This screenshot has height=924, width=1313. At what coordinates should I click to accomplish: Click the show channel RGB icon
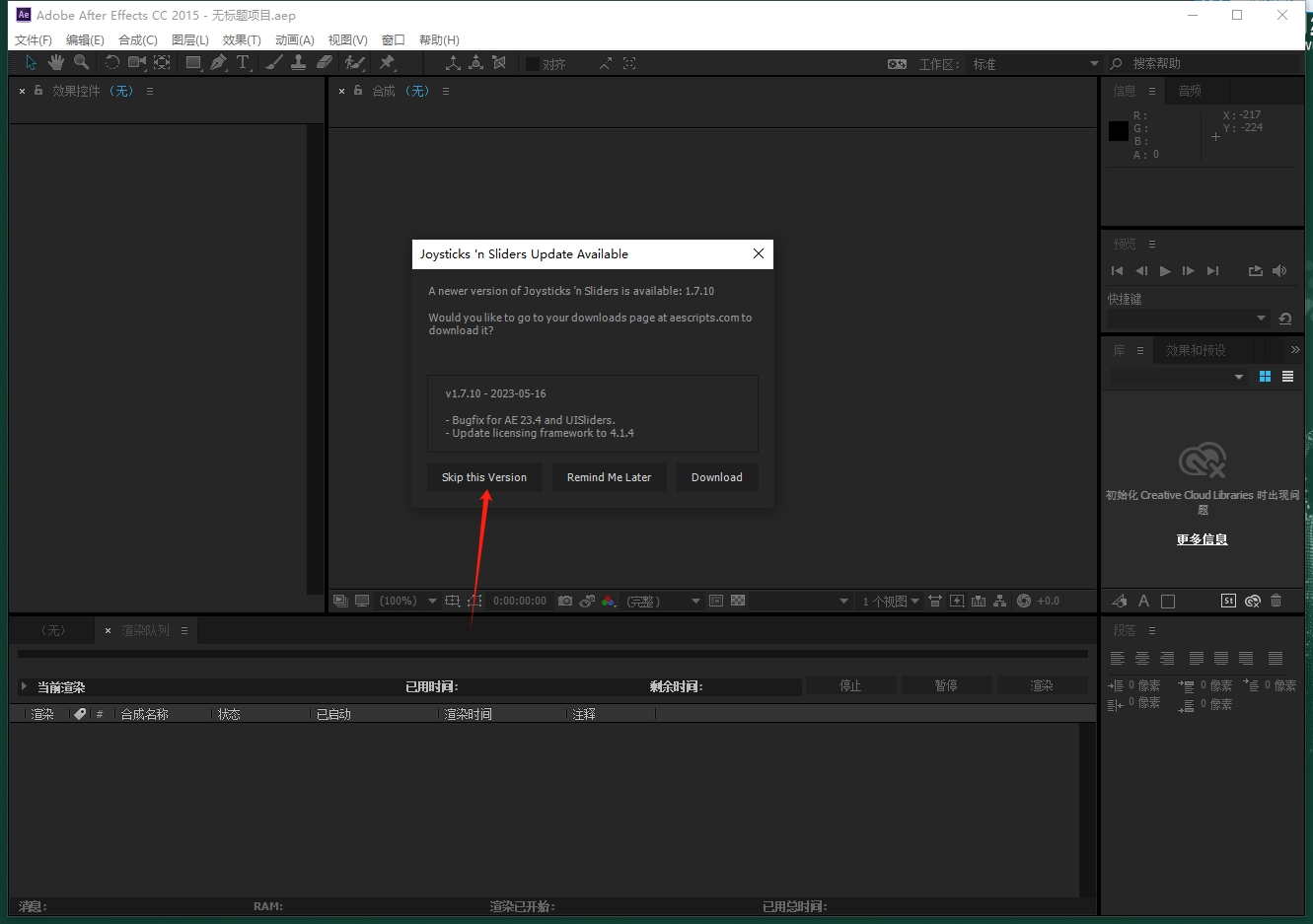click(x=609, y=601)
